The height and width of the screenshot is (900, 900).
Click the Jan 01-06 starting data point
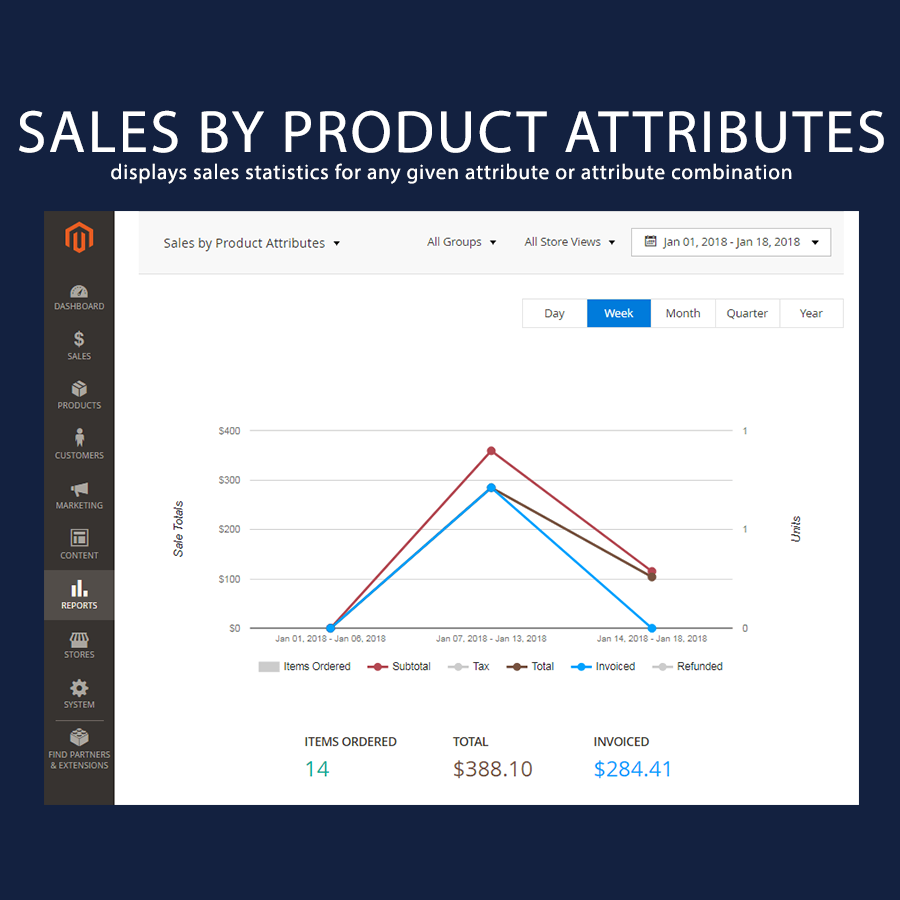pyautogui.click(x=331, y=629)
